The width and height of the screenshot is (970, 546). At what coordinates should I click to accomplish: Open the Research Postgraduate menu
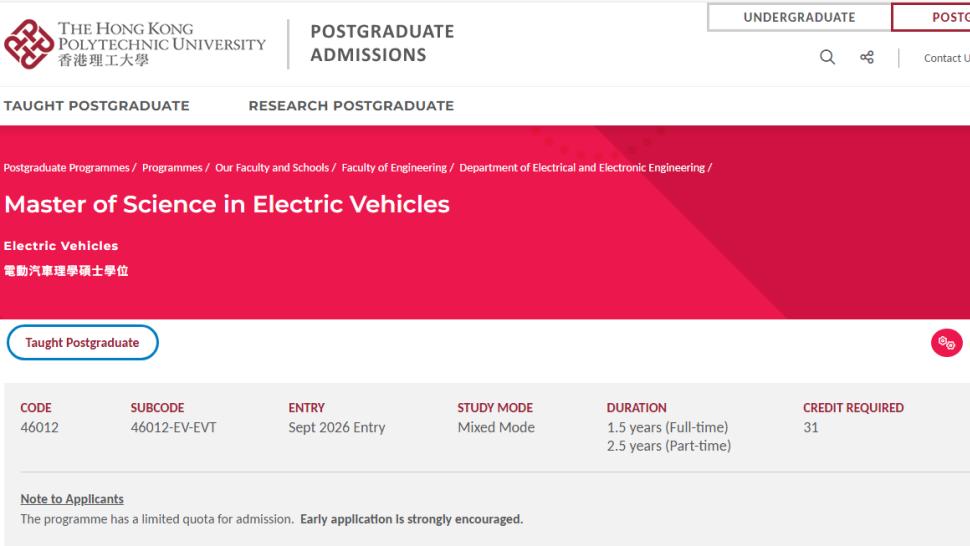351,106
